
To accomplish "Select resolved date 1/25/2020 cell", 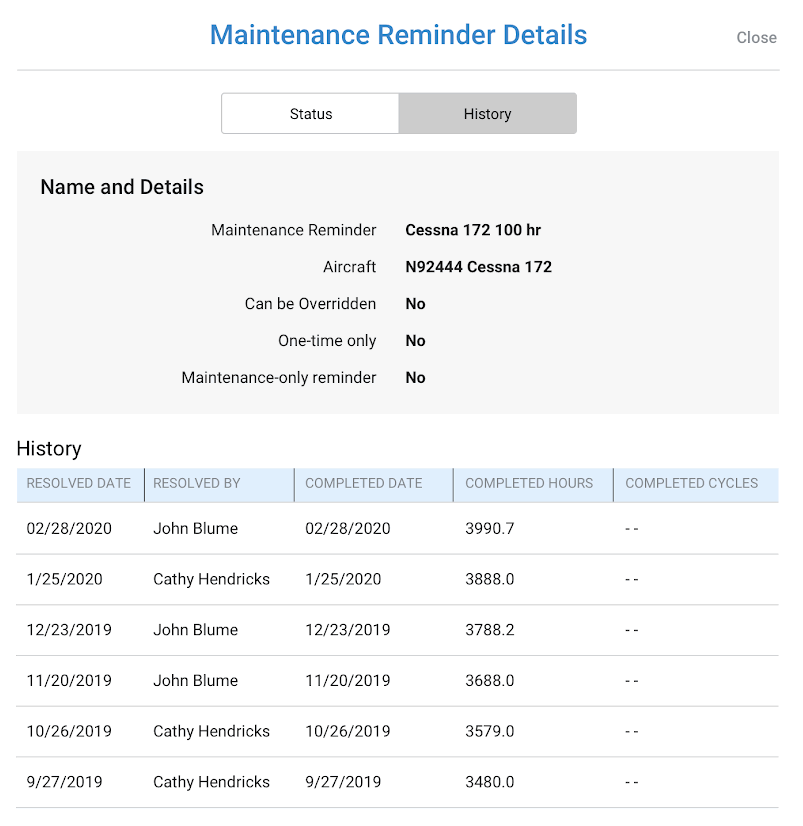I will [64, 579].
